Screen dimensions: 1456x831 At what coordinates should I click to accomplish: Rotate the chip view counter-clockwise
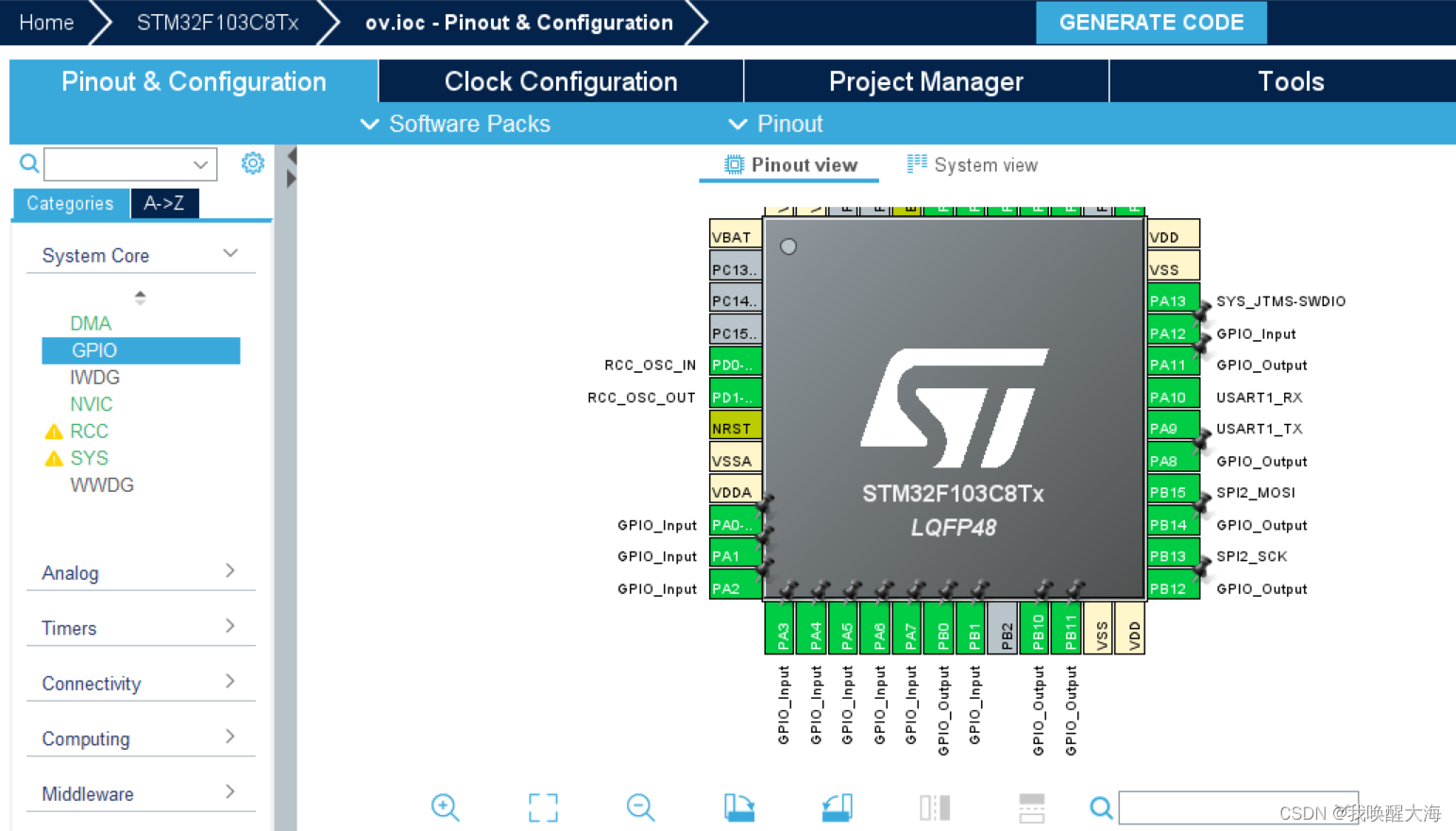[838, 807]
